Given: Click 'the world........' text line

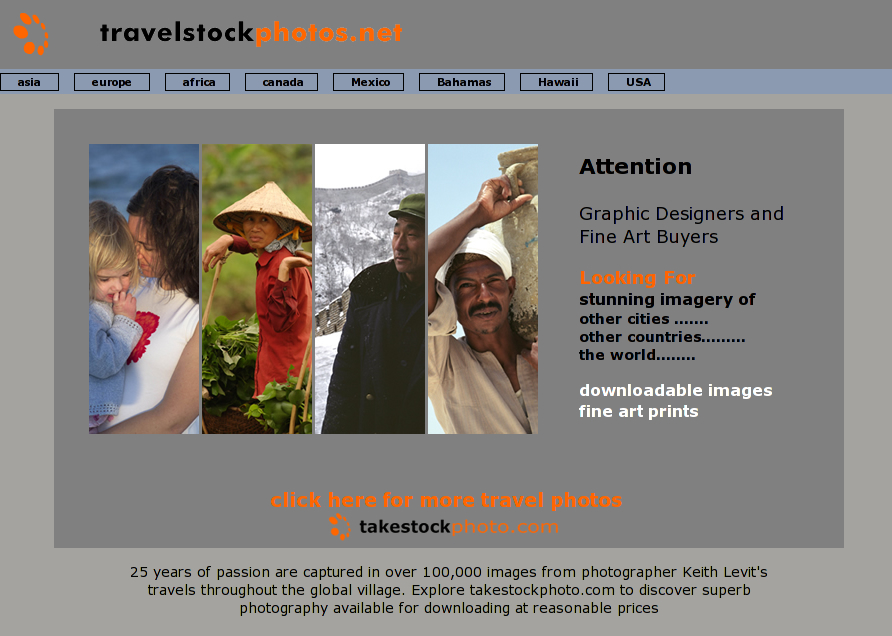Looking at the screenshot, I should pos(637,355).
